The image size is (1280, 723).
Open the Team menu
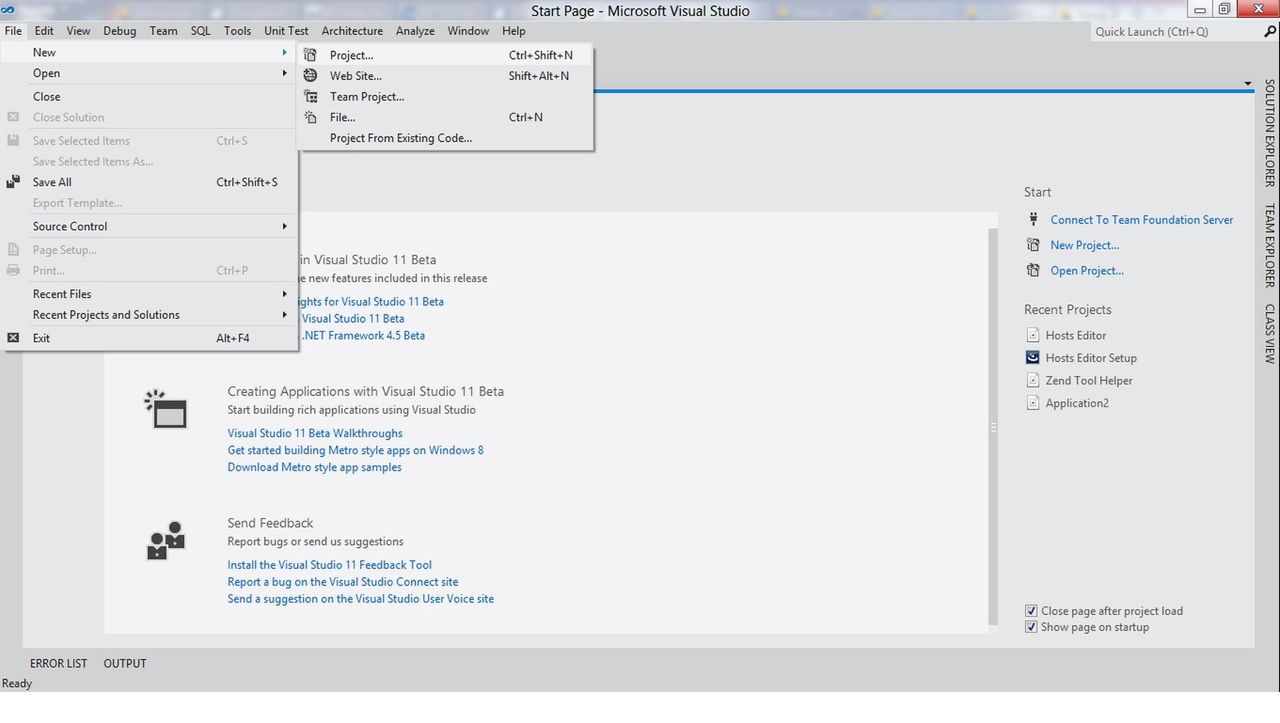163,31
